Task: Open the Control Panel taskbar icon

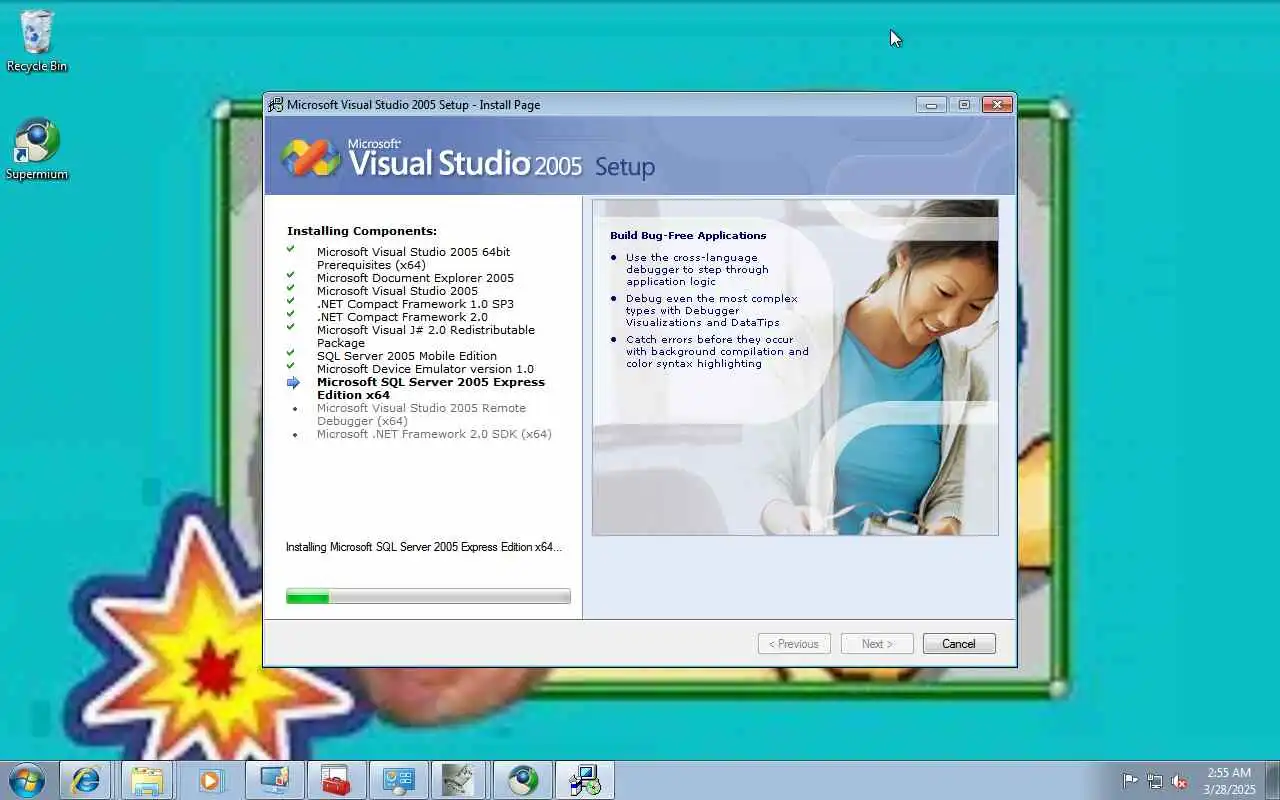Action: [x=398, y=780]
